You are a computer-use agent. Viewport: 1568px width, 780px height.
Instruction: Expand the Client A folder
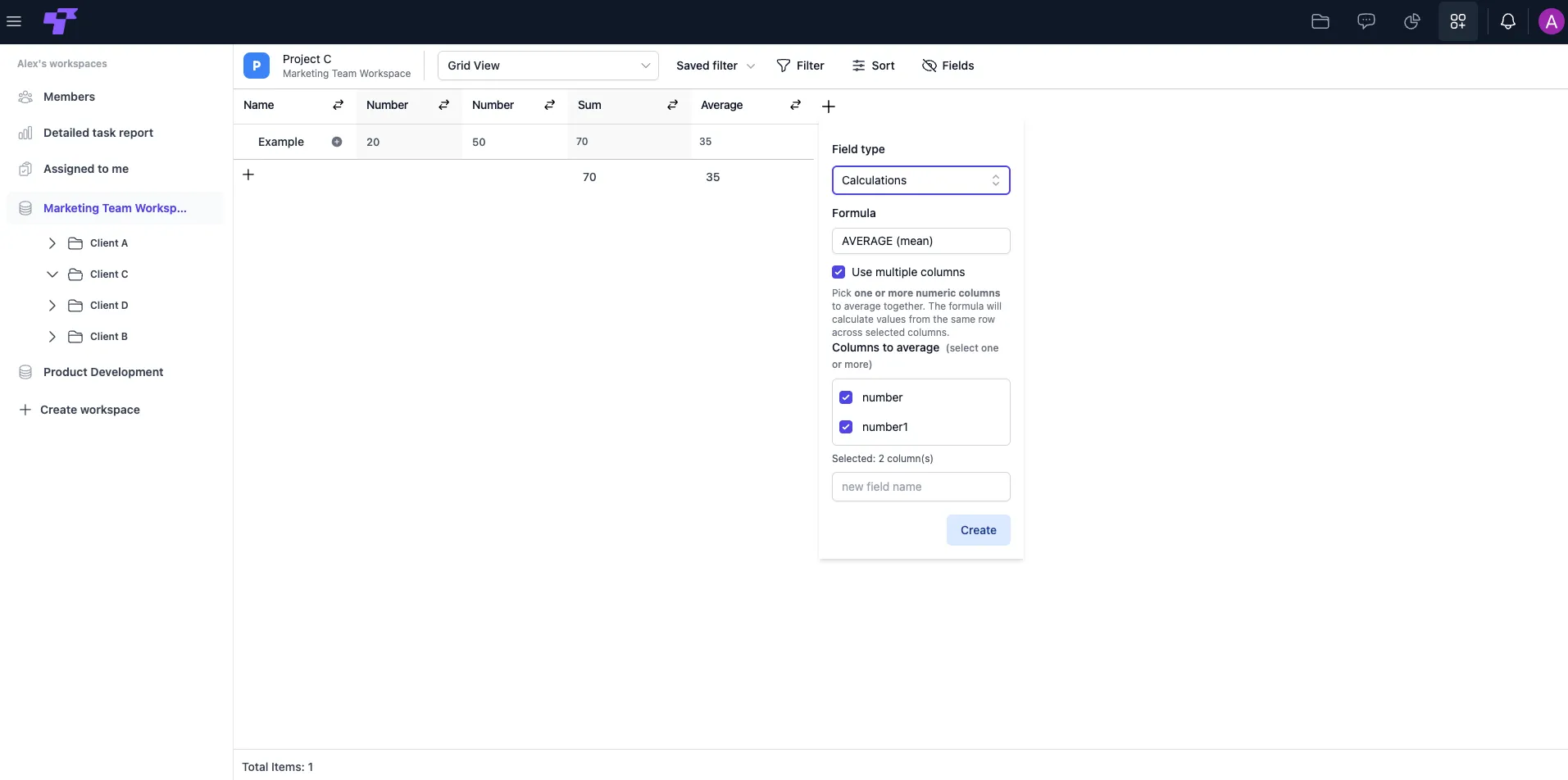52,243
